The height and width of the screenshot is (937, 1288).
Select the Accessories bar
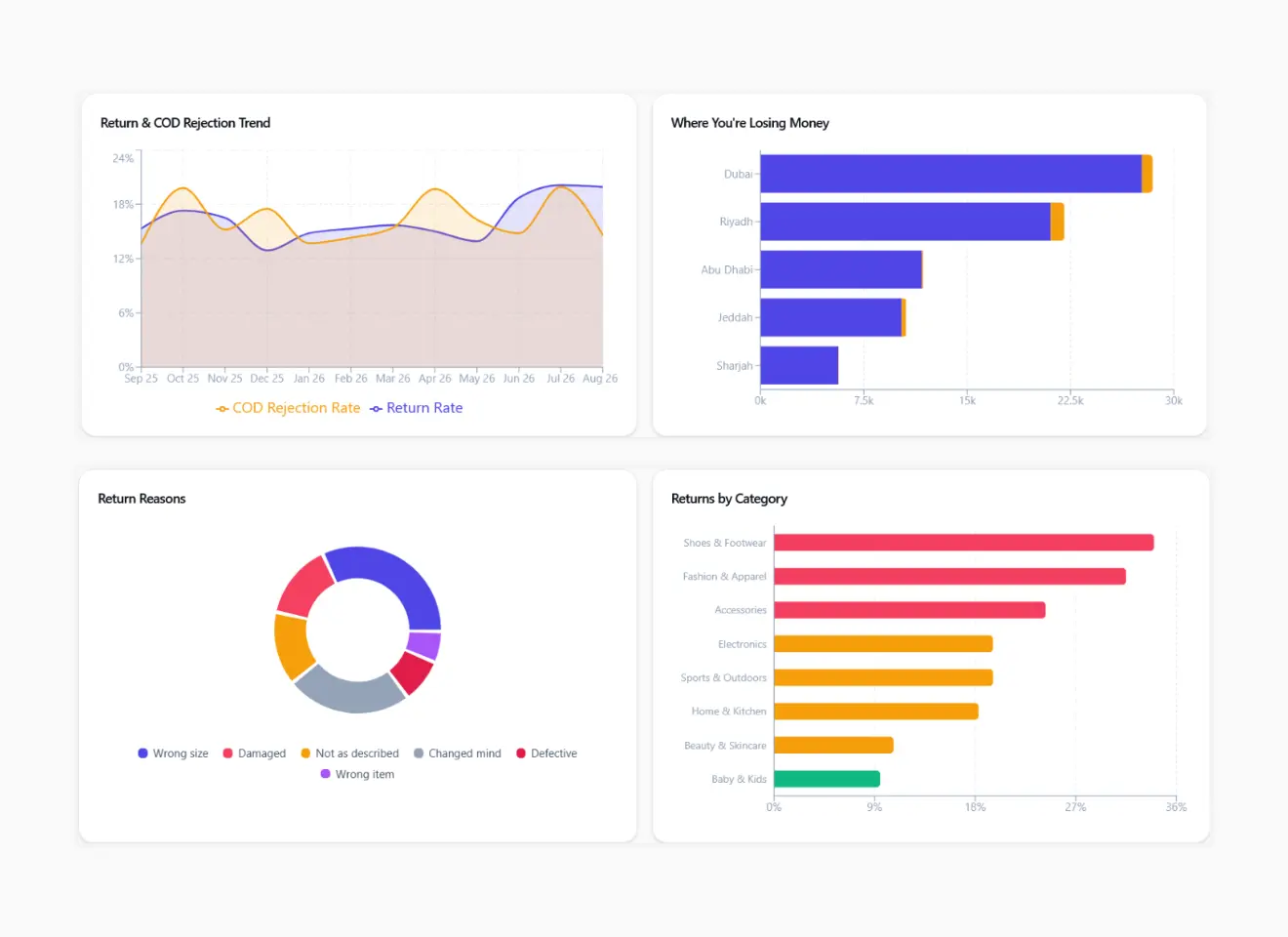pos(909,610)
